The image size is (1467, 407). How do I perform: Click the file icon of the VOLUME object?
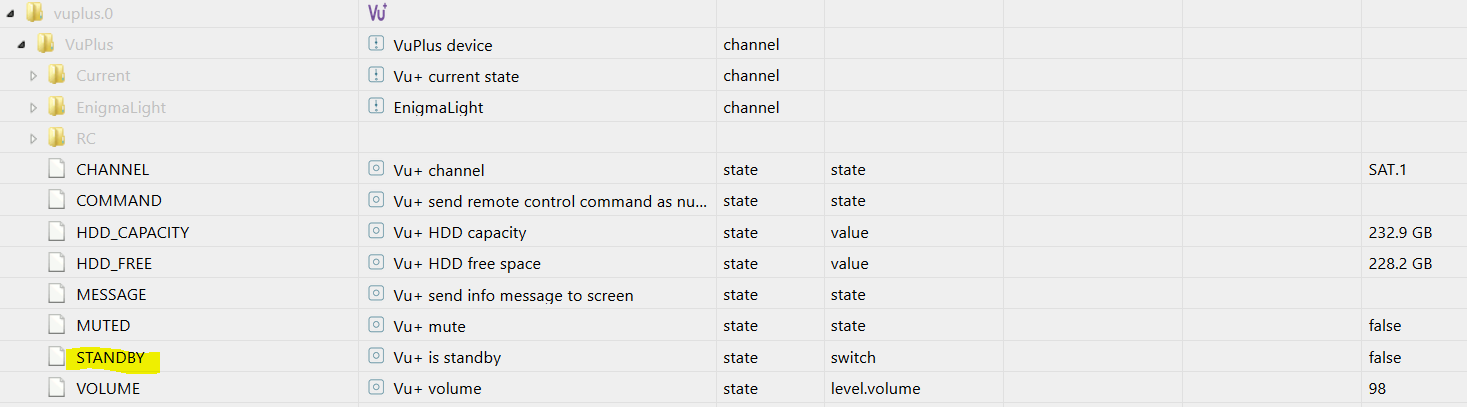(57, 388)
